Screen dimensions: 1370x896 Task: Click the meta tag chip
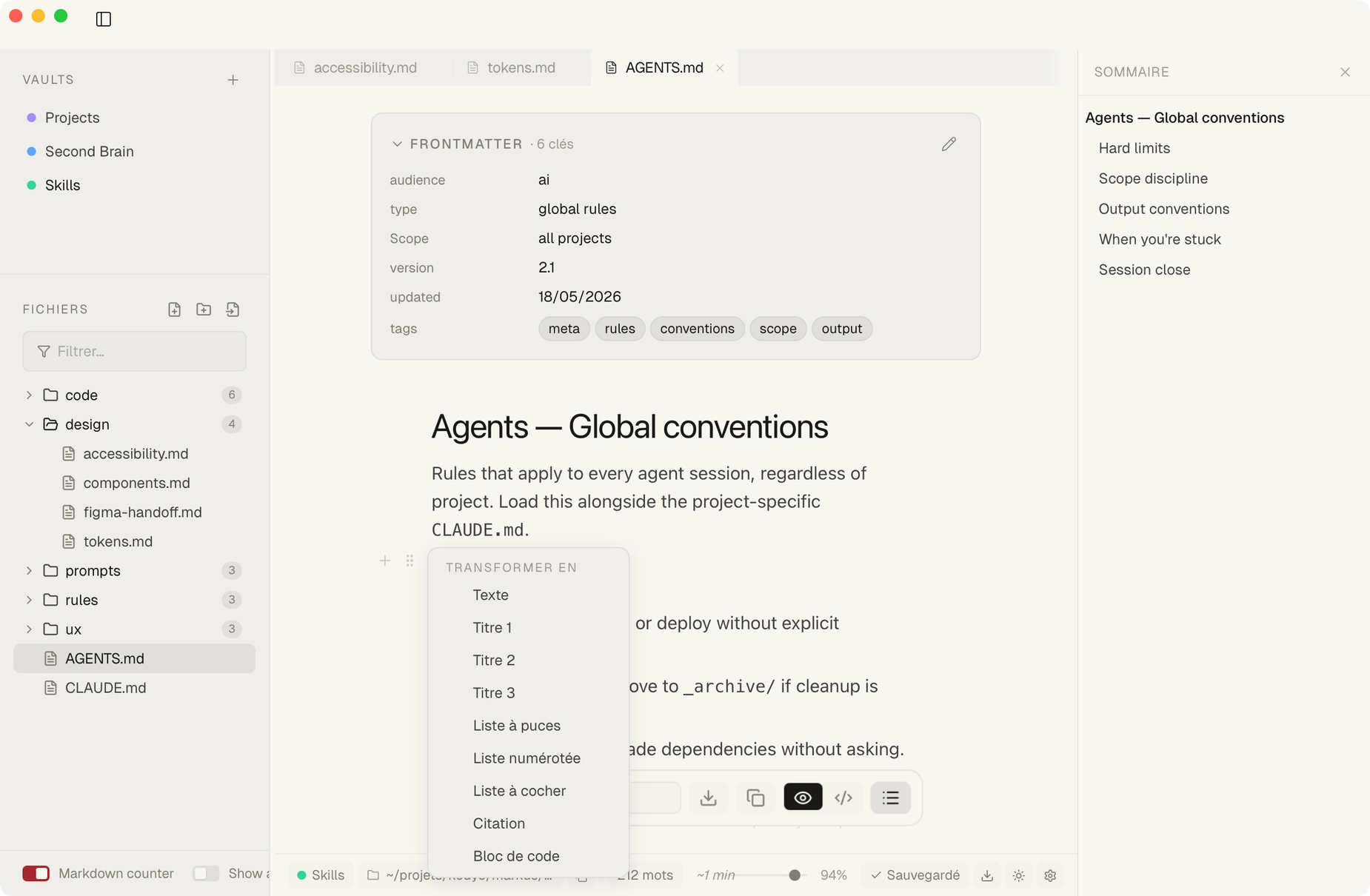point(564,329)
